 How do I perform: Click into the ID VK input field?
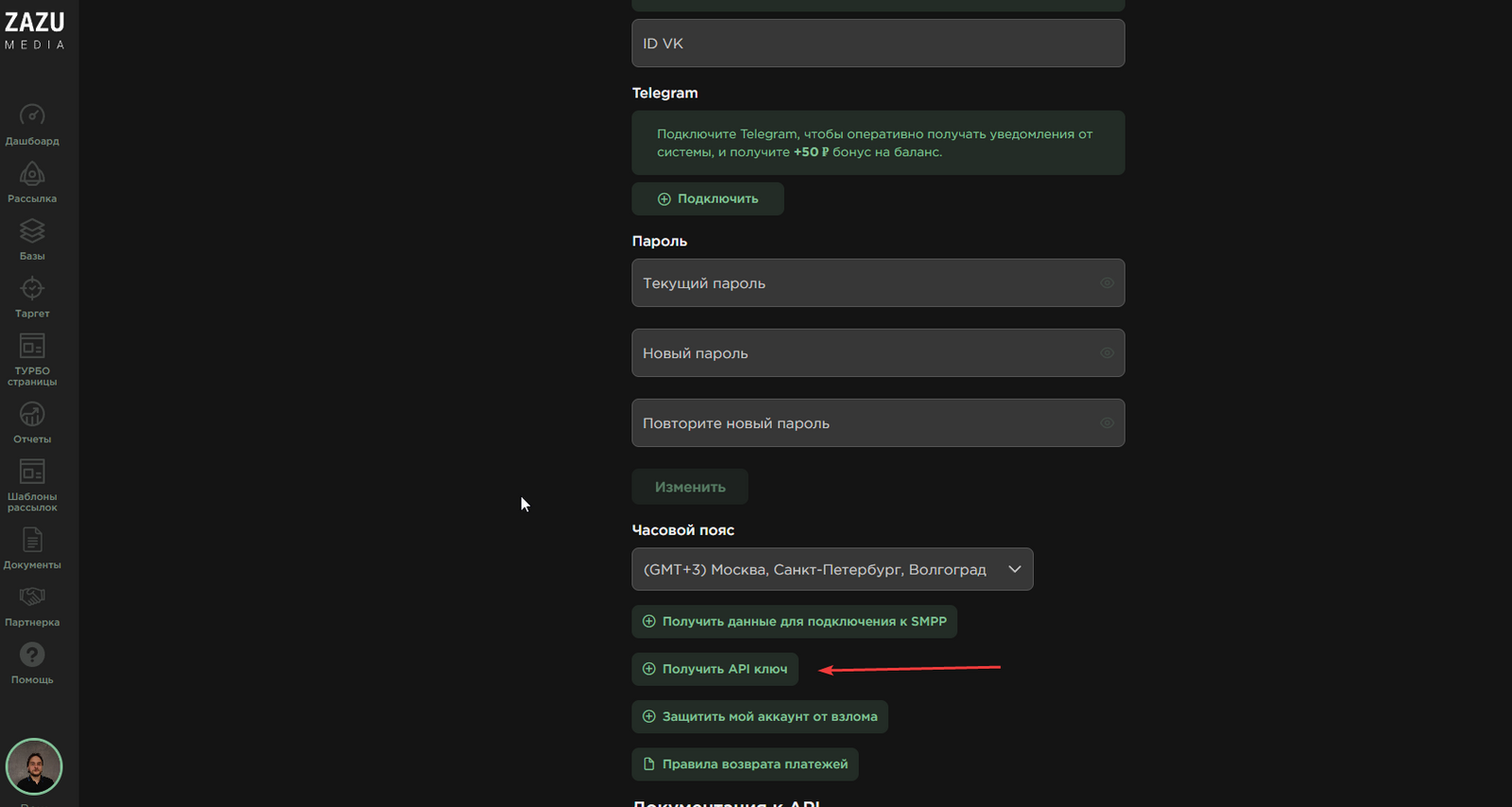[878, 43]
